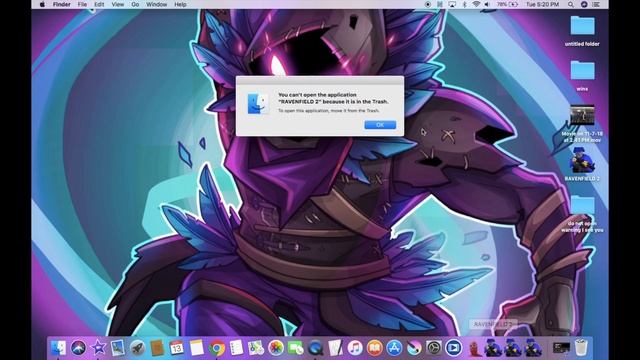Open Calendar from the Dock

[177, 348]
